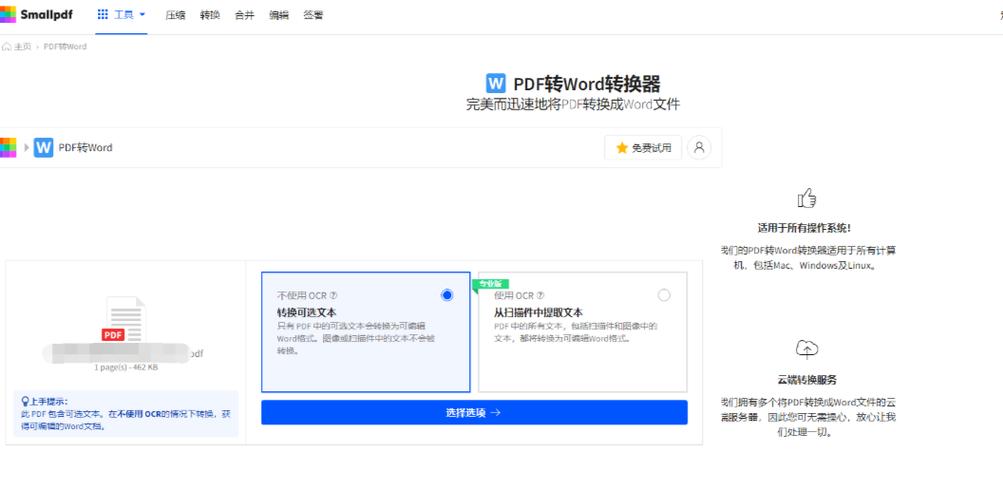Click the colorful Smallpdf square in toolbar
This screenshot has width=1003, height=489.
(8, 147)
